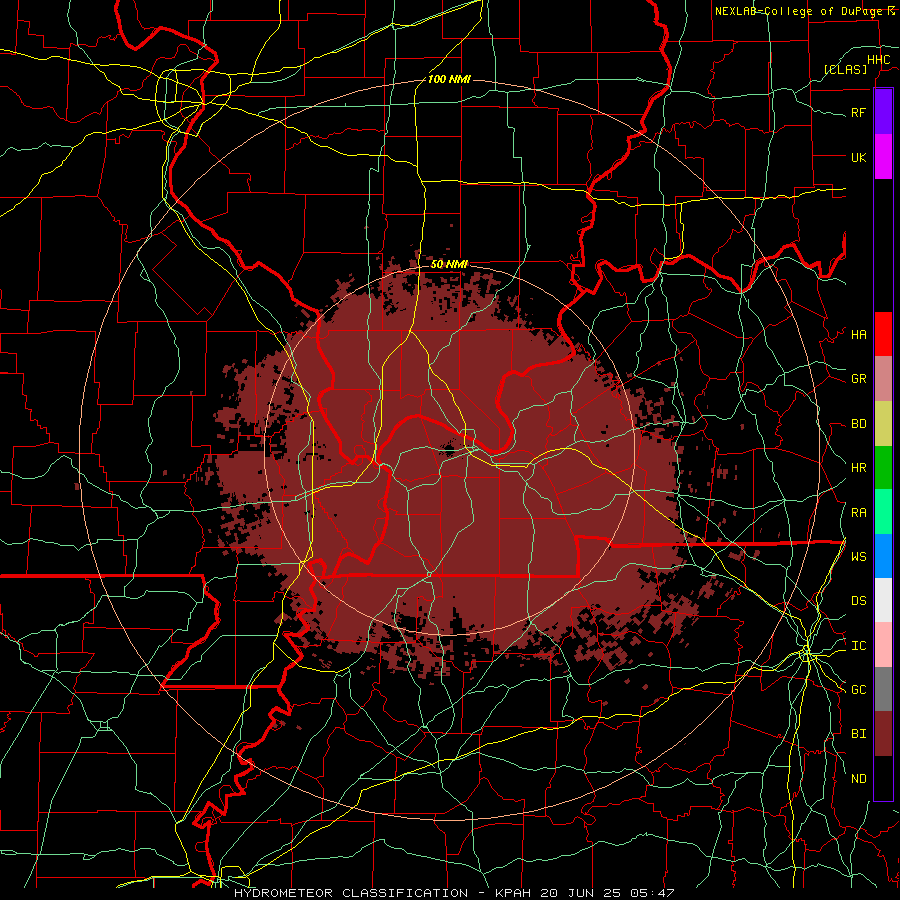
Task: Click the 100 NMI range ring label
Action: [x=449, y=79]
